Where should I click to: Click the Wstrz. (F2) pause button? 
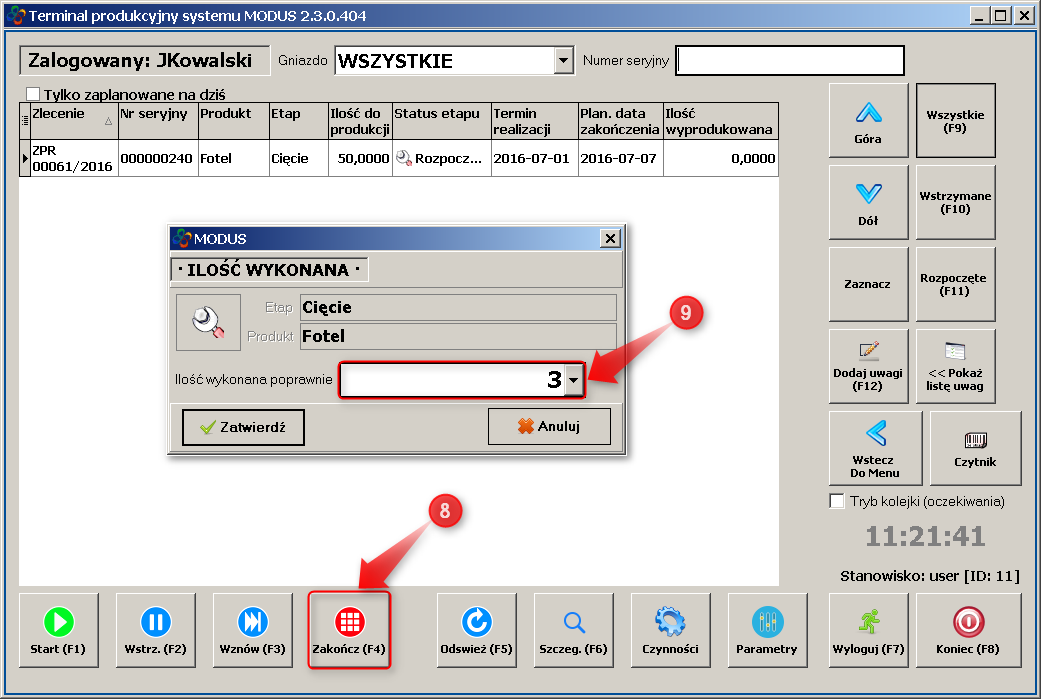(155, 630)
